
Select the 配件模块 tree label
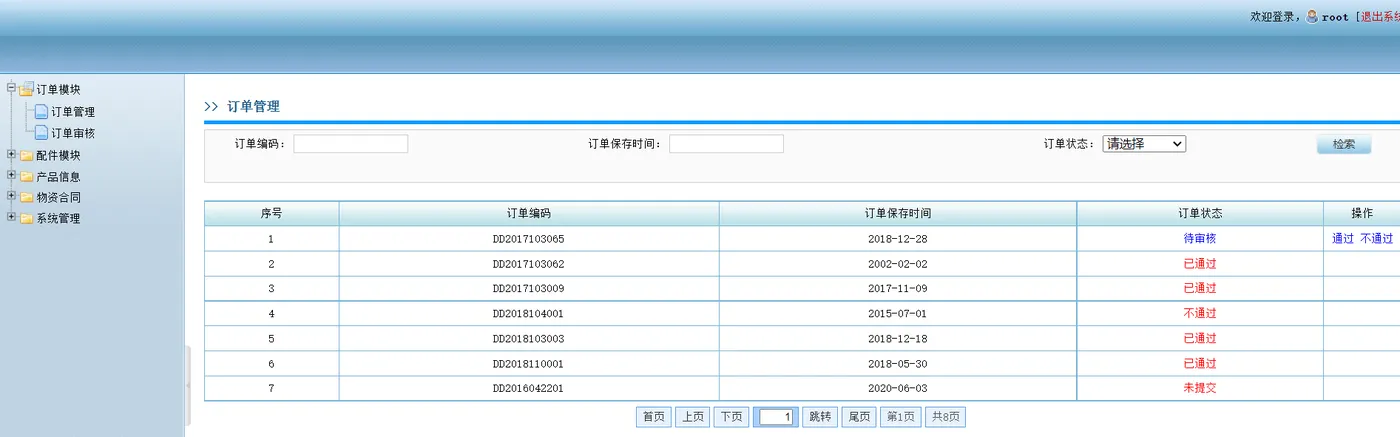[58, 156]
